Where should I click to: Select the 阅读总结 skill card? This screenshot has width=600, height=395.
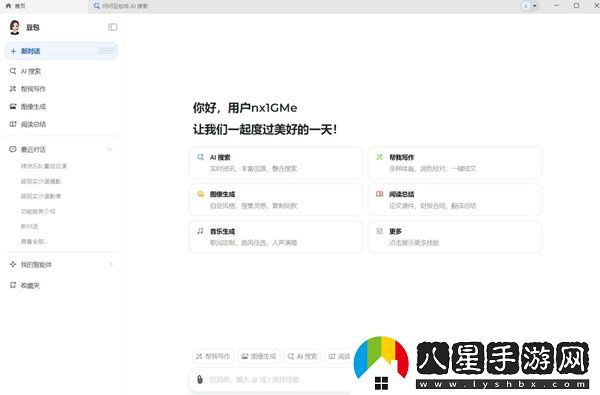pyautogui.click(x=455, y=200)
